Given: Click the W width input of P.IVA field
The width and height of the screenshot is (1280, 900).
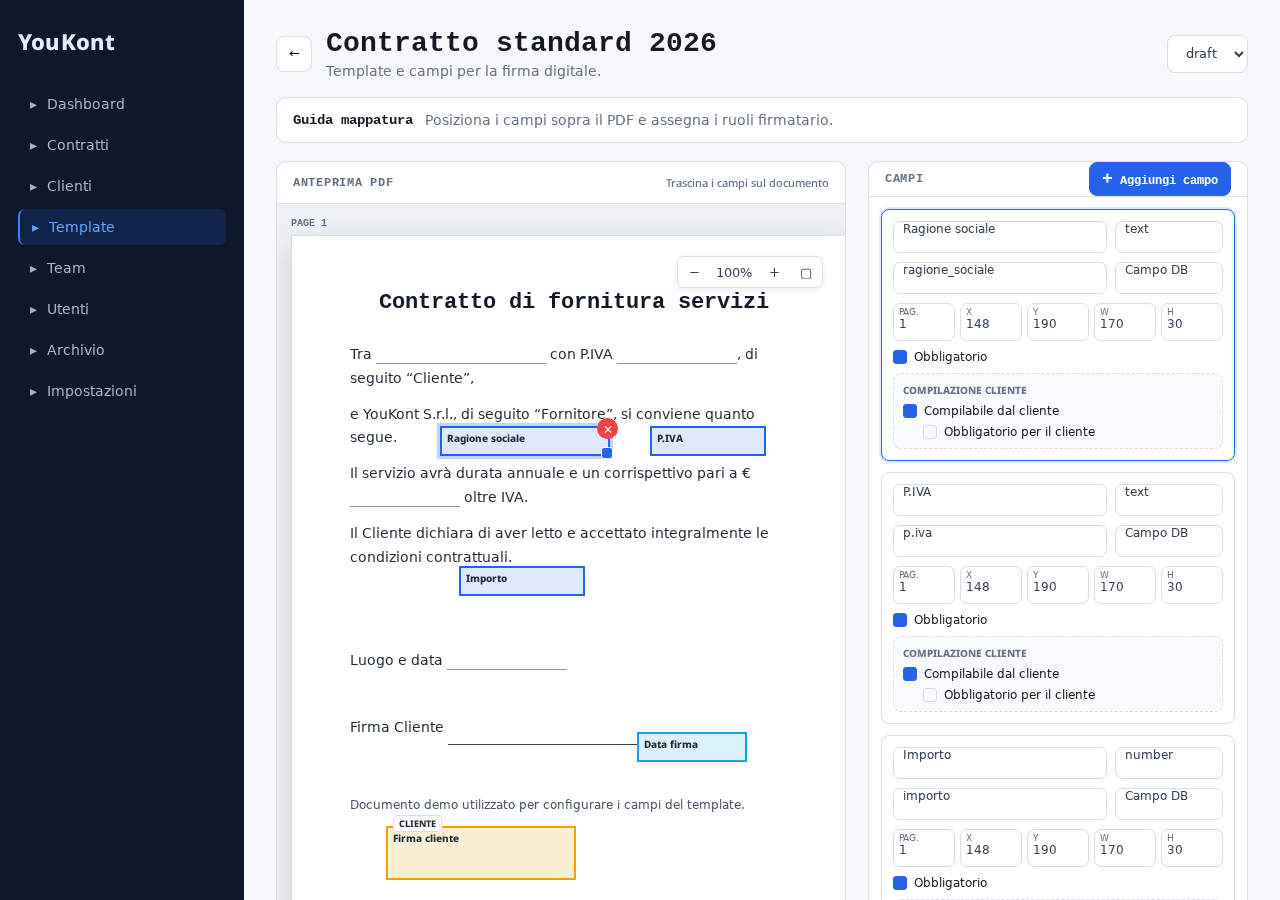Looking at the screenshot, I should coord(1125,585).
